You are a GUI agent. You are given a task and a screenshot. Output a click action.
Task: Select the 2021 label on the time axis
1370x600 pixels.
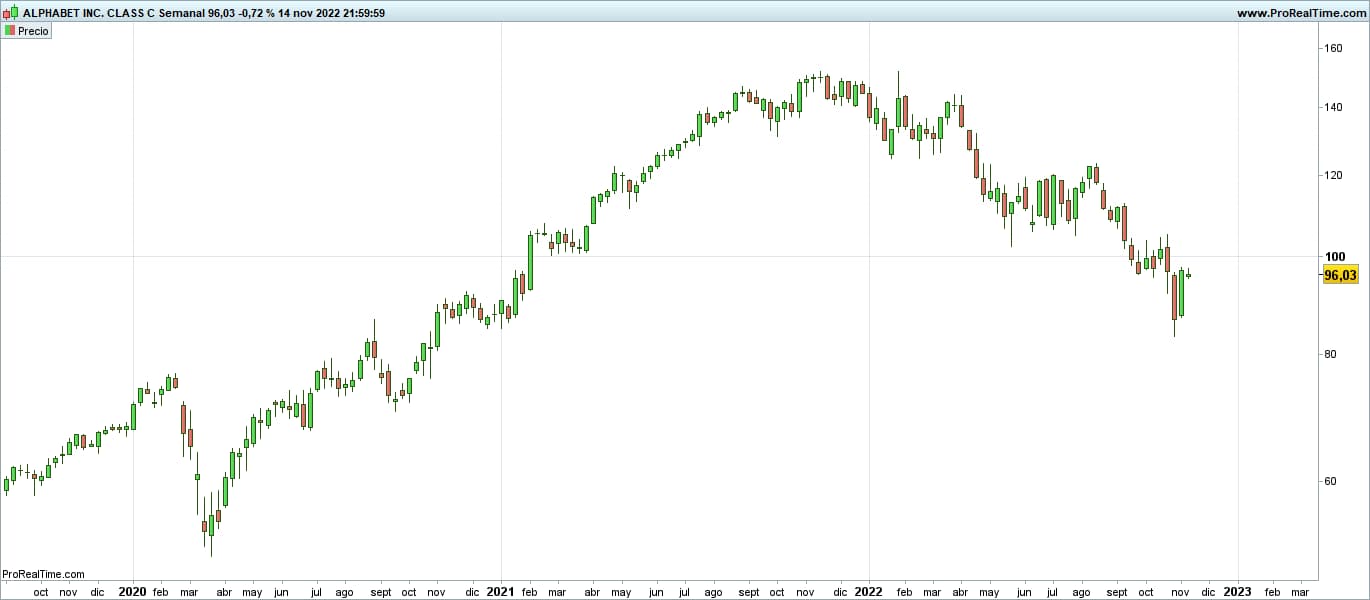(500, 592)
